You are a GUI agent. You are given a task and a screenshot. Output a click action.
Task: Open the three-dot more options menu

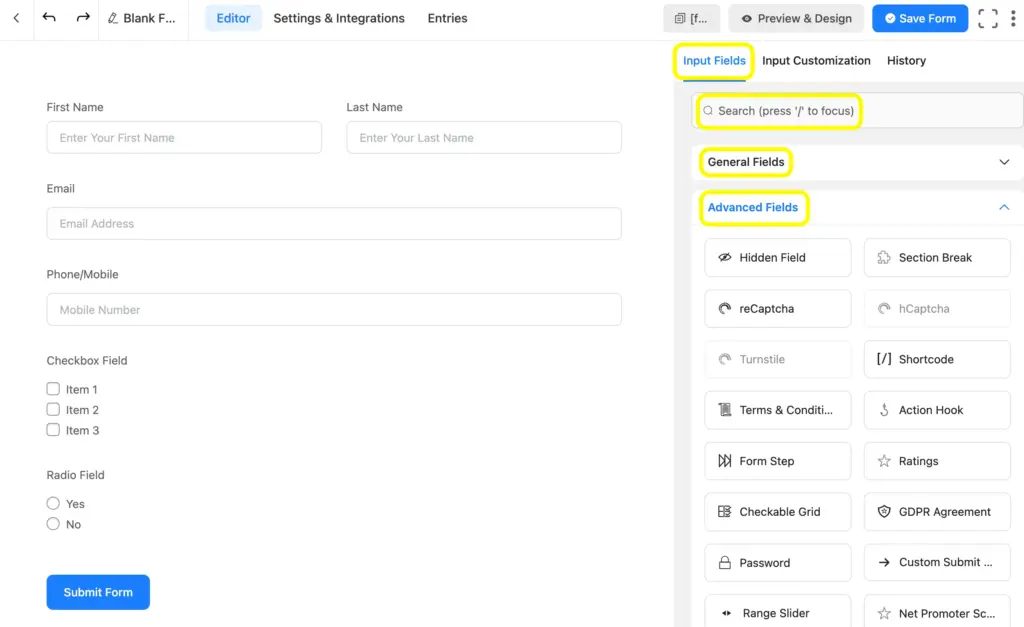[x=1013, y=18]
